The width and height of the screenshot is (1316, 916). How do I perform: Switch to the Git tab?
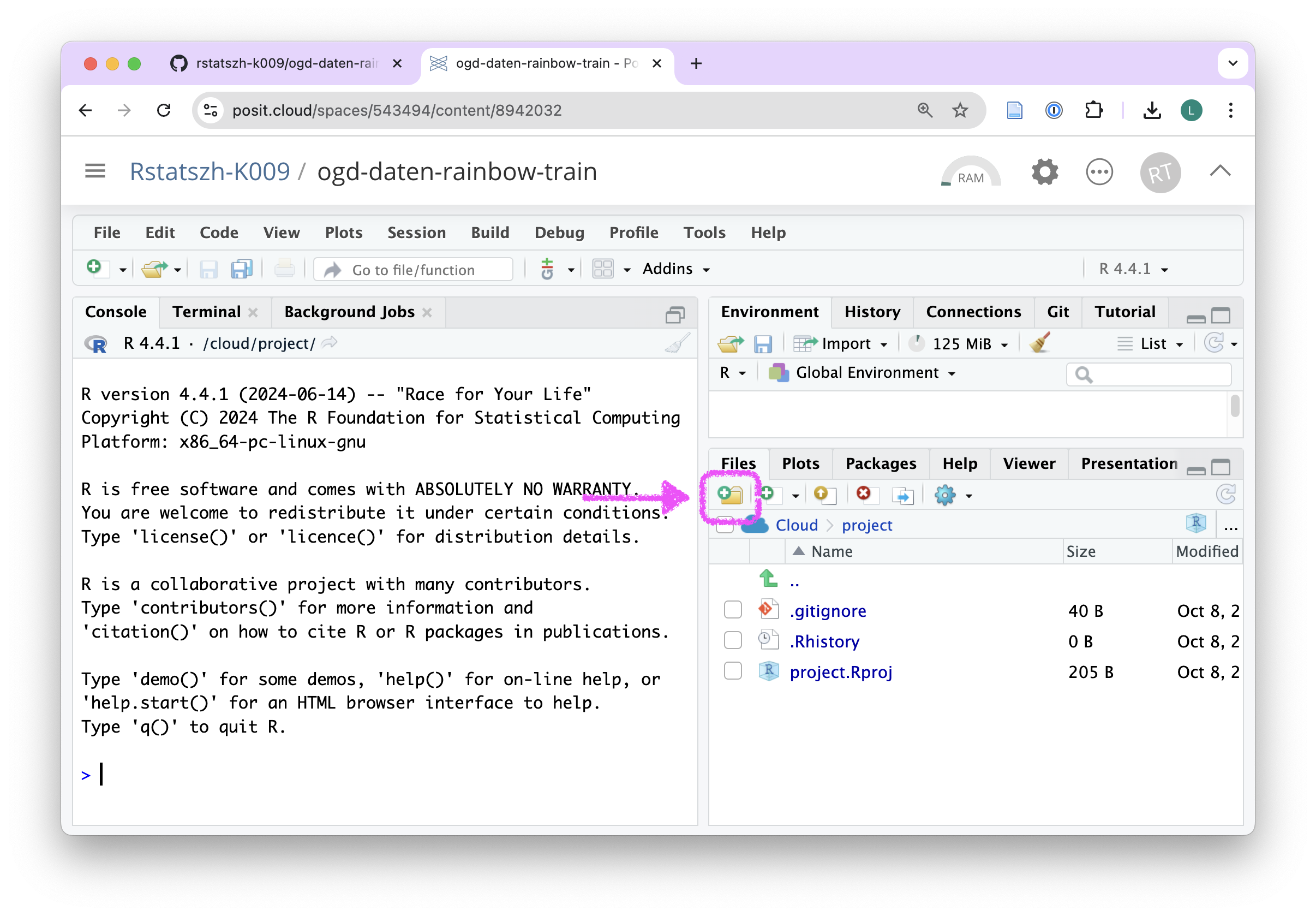[x=1057, y=312]
